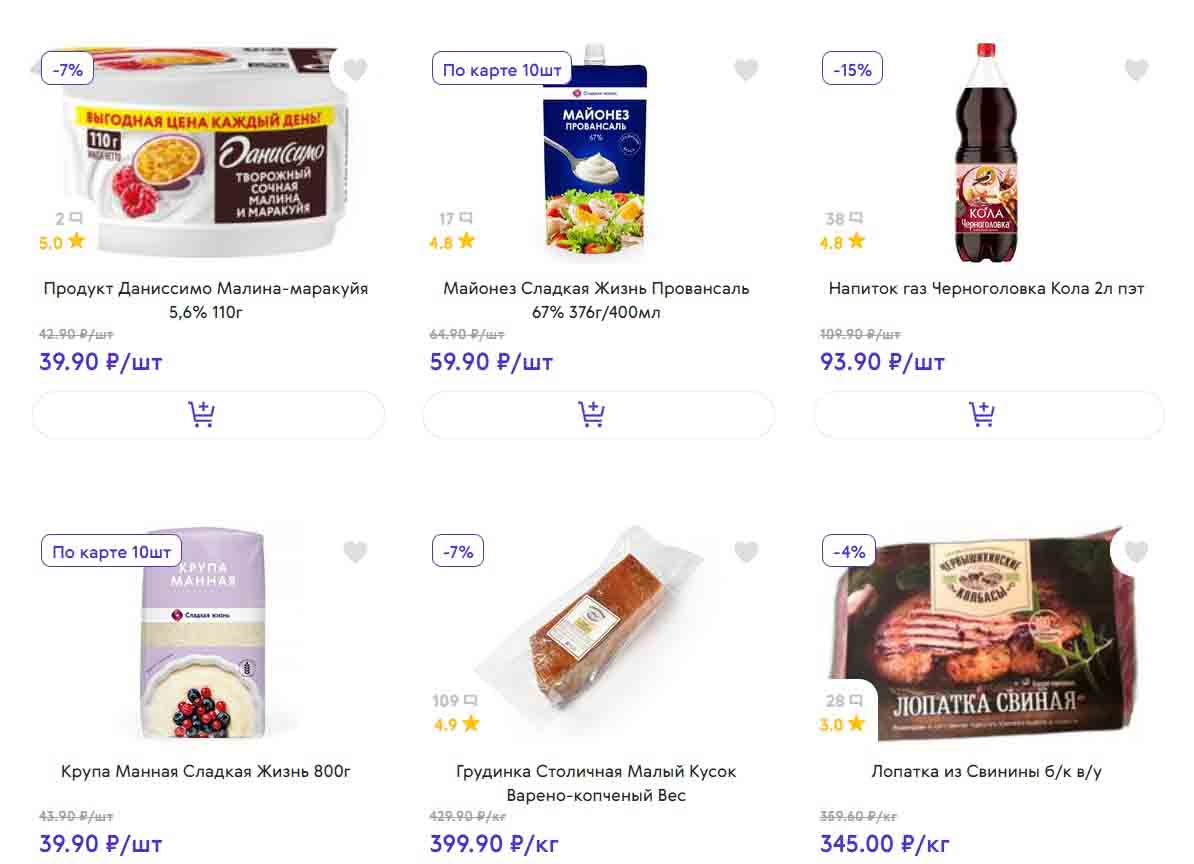Viewport: 1194px width, 864px height.
Task: Favorite the Lopatka pork shoulder item
Action: 1136,552
